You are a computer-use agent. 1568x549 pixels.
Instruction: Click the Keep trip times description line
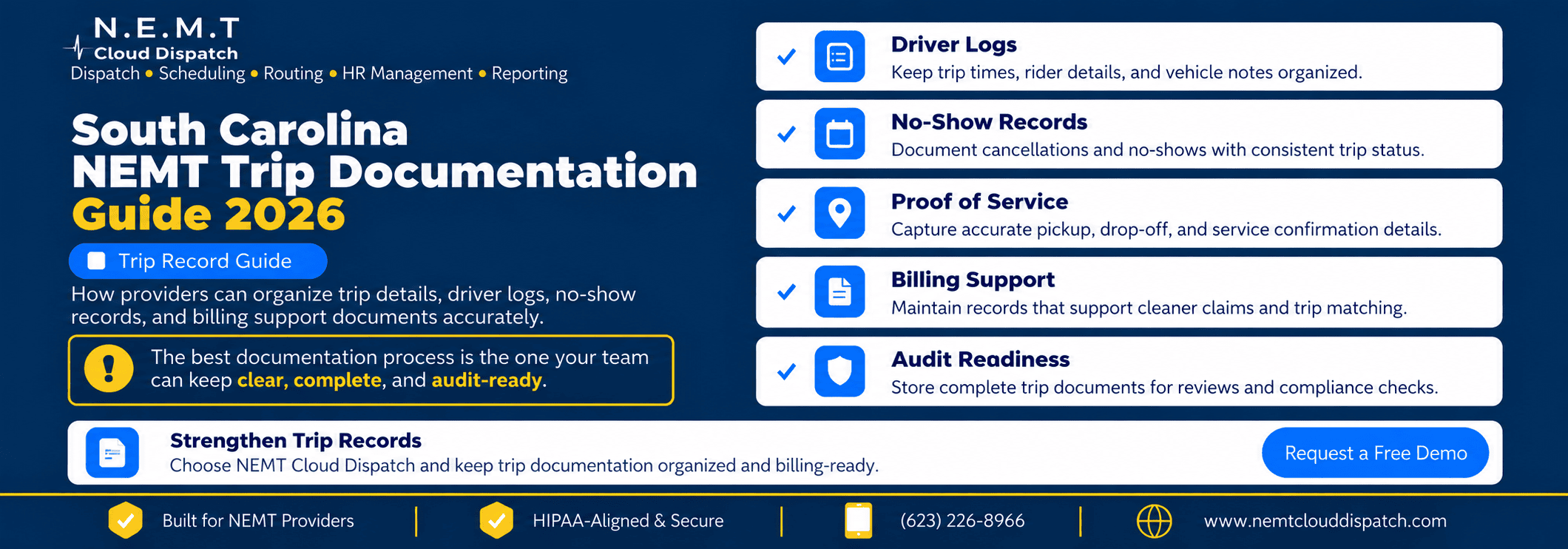(x=1126, y=73)
